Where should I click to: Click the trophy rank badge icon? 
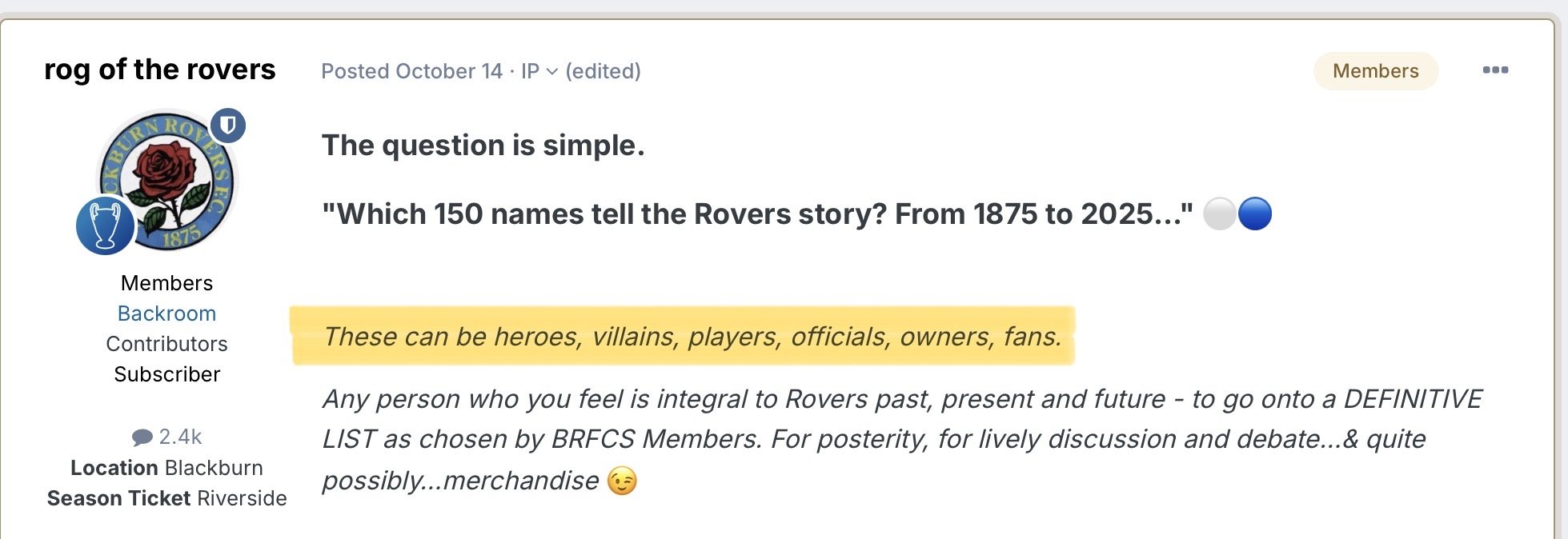point(105,226)
